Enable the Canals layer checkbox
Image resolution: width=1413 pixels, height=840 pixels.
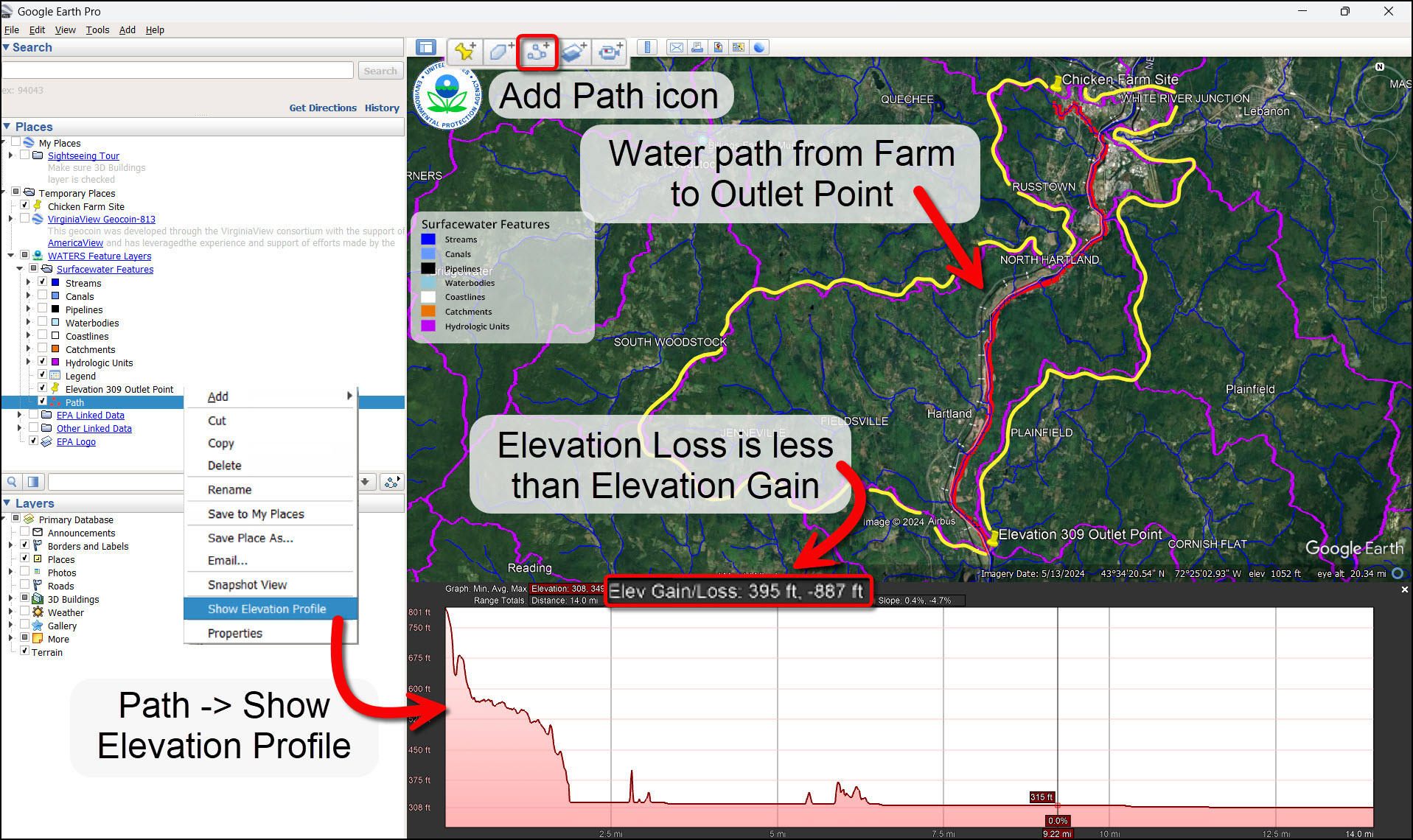(x=43, y=295)
